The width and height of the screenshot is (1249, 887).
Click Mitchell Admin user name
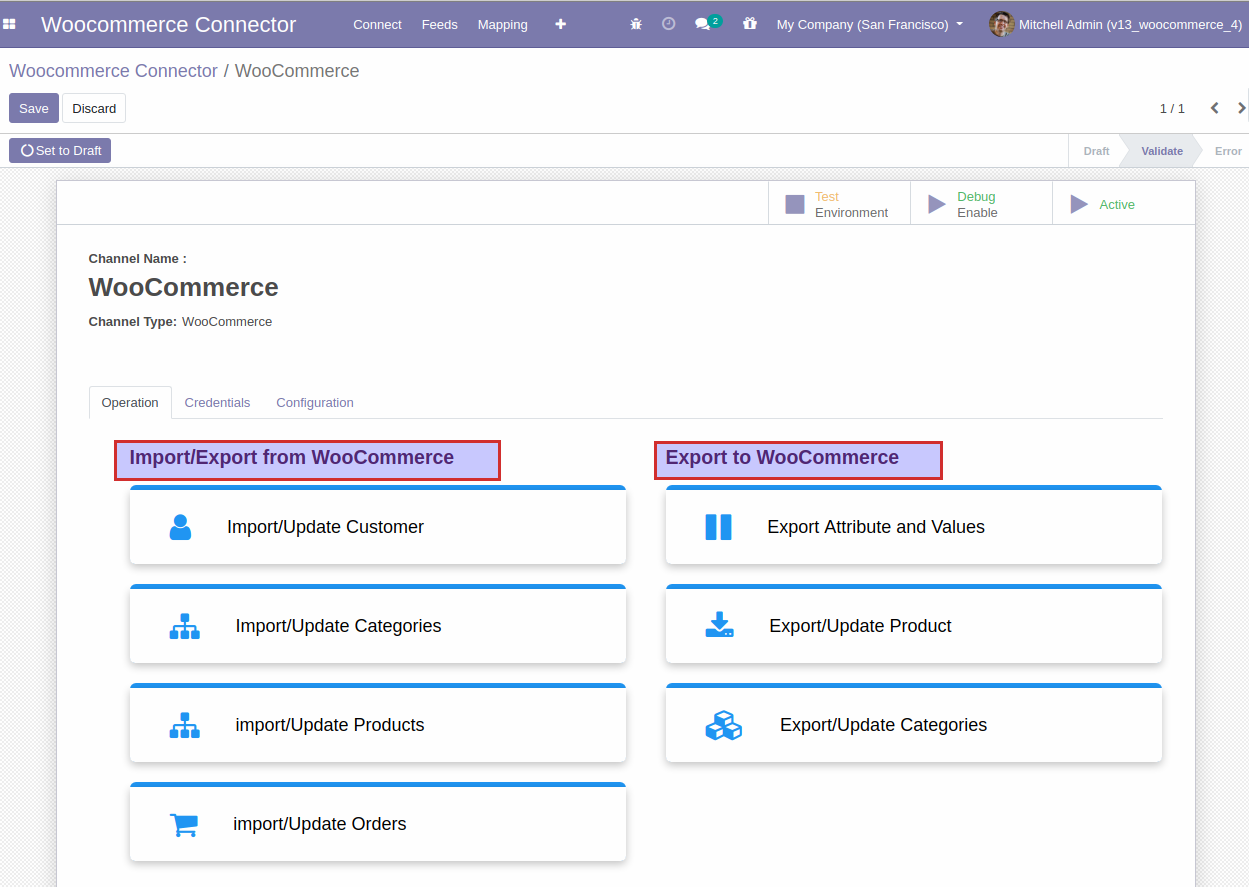[x=1130, y=24]
